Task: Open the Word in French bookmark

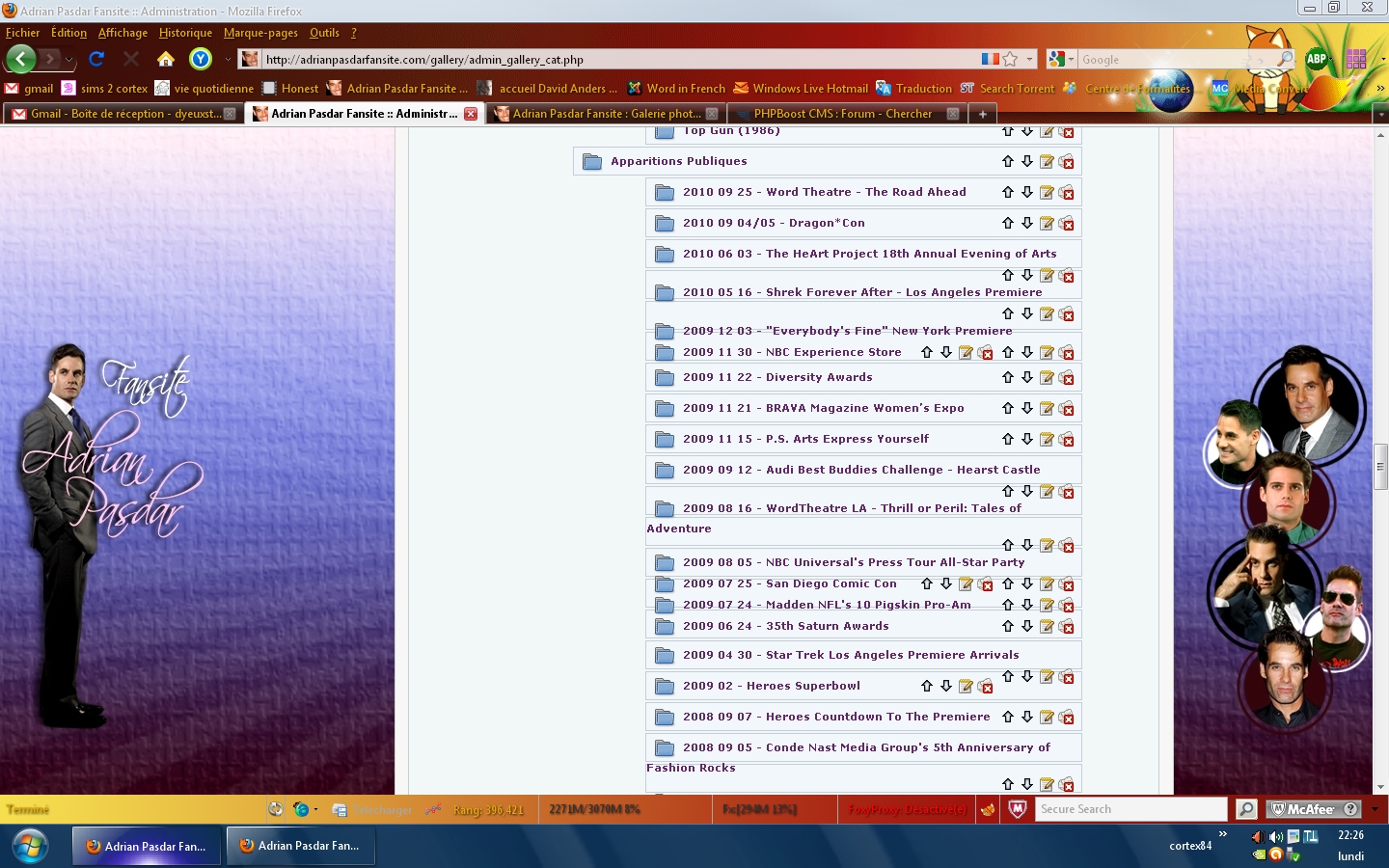Action: click(x=676, y=88)
